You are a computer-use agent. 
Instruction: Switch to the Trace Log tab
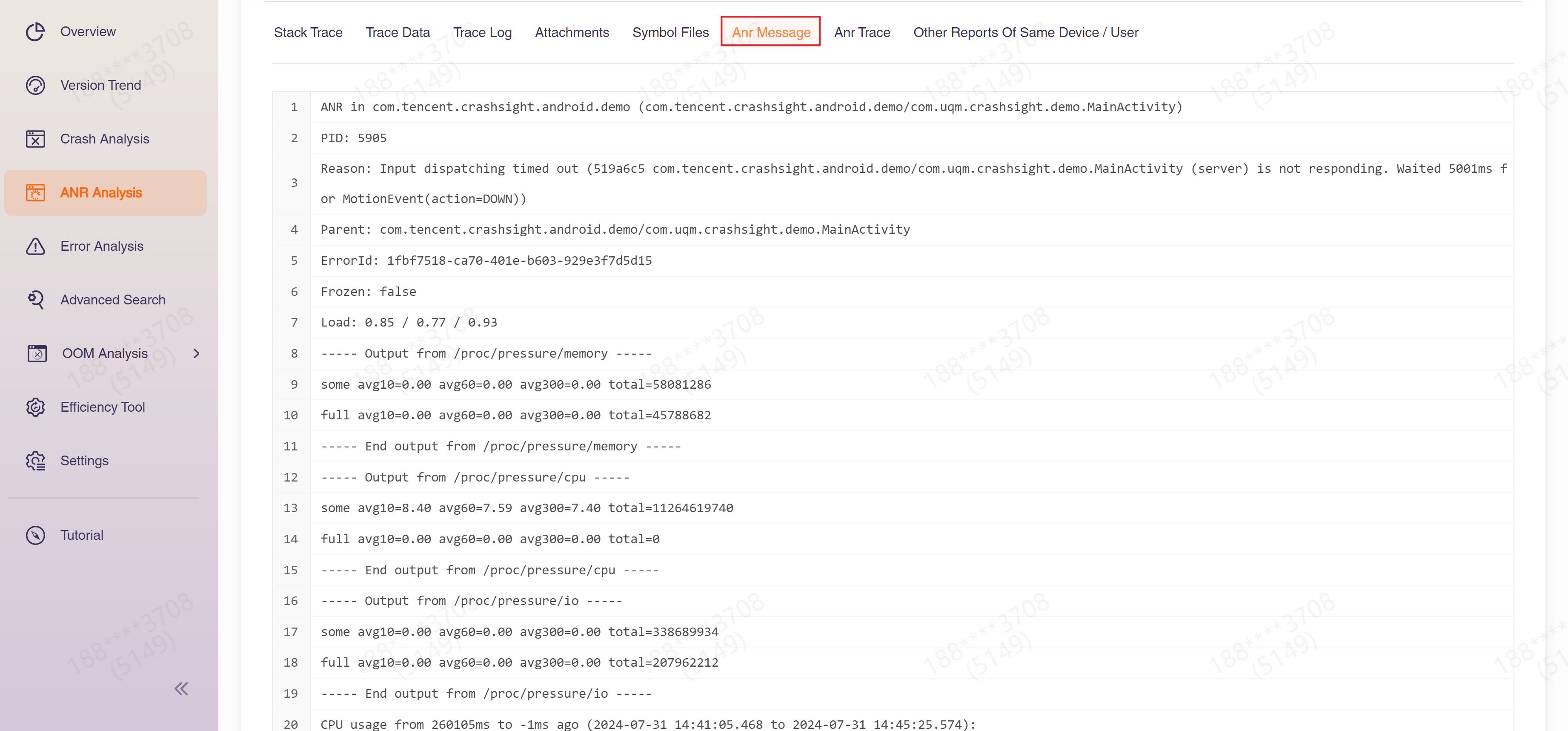point(482,32)
